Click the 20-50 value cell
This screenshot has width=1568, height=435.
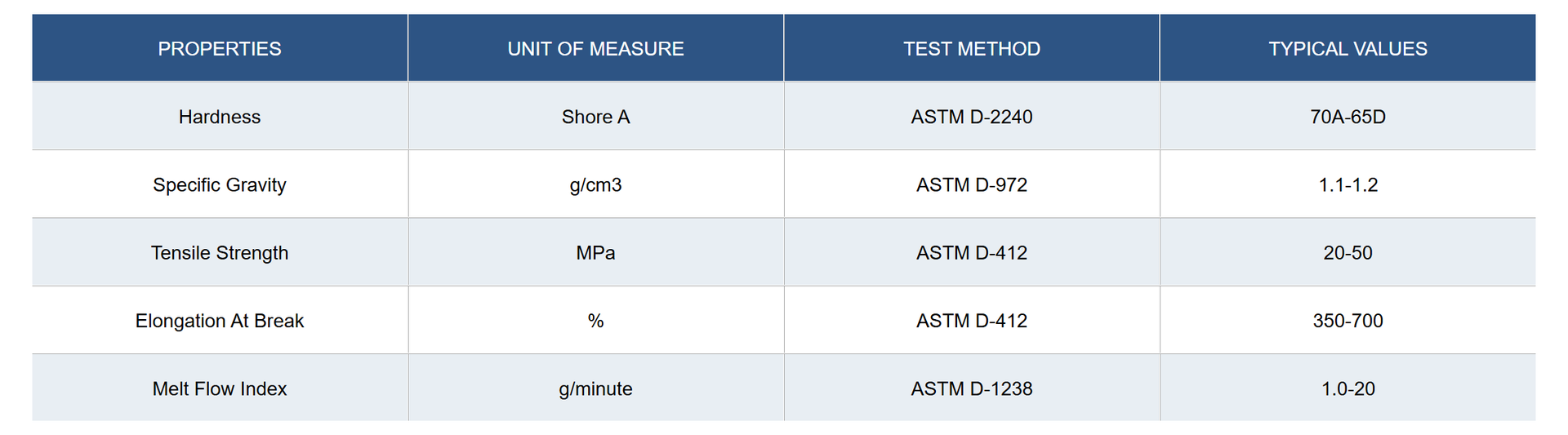click(1348, 252)
